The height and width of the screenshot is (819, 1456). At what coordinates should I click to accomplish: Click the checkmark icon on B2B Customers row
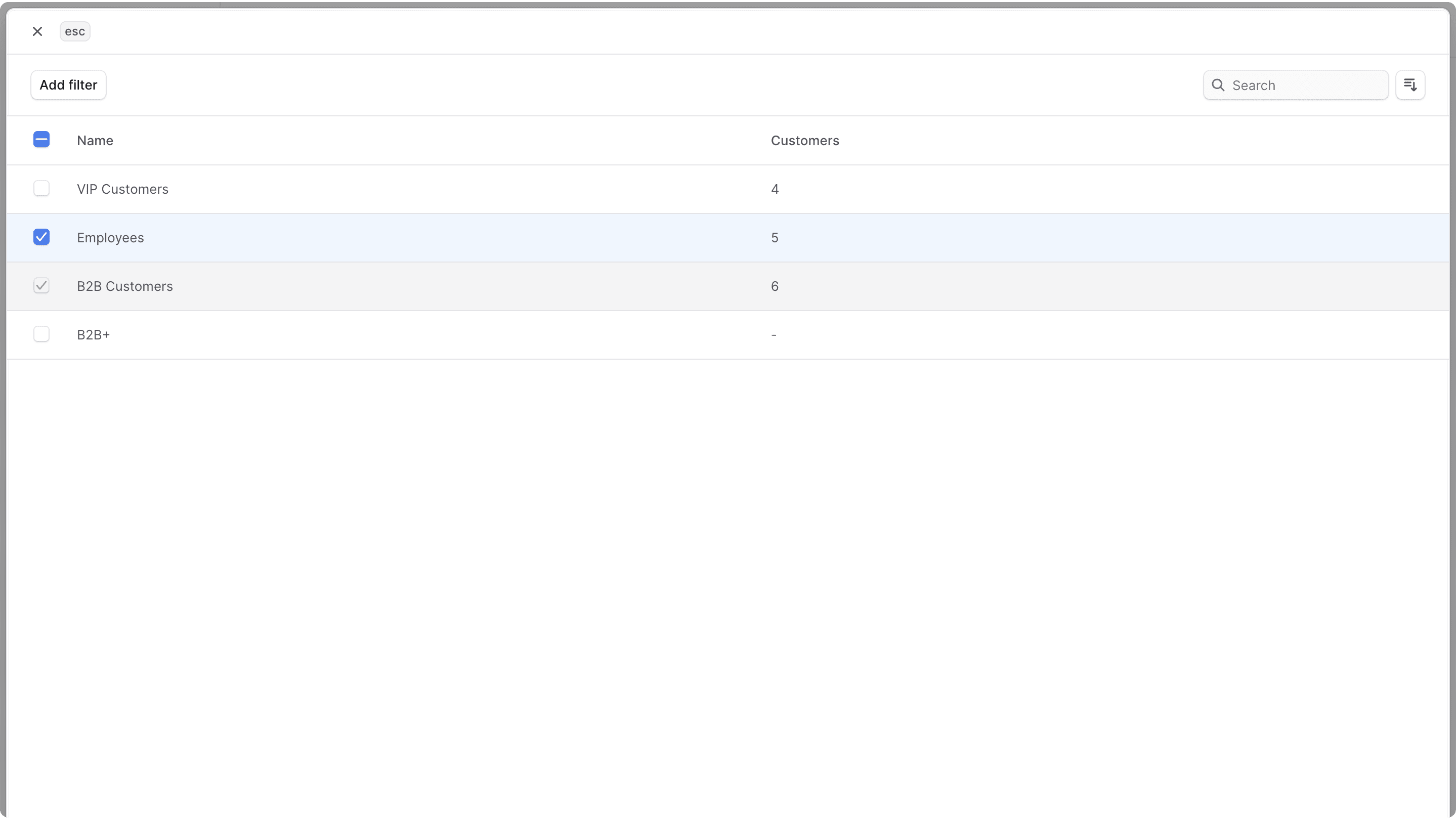point(41,285)
